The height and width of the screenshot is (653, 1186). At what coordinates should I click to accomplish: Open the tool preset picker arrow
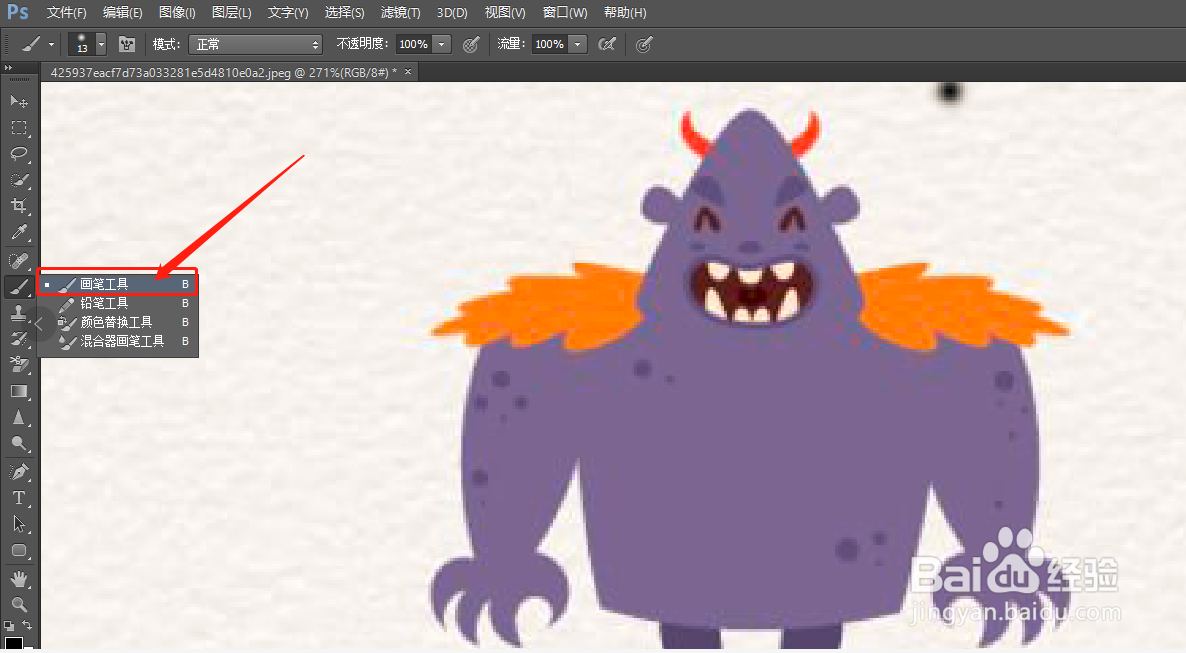[51, 45]
